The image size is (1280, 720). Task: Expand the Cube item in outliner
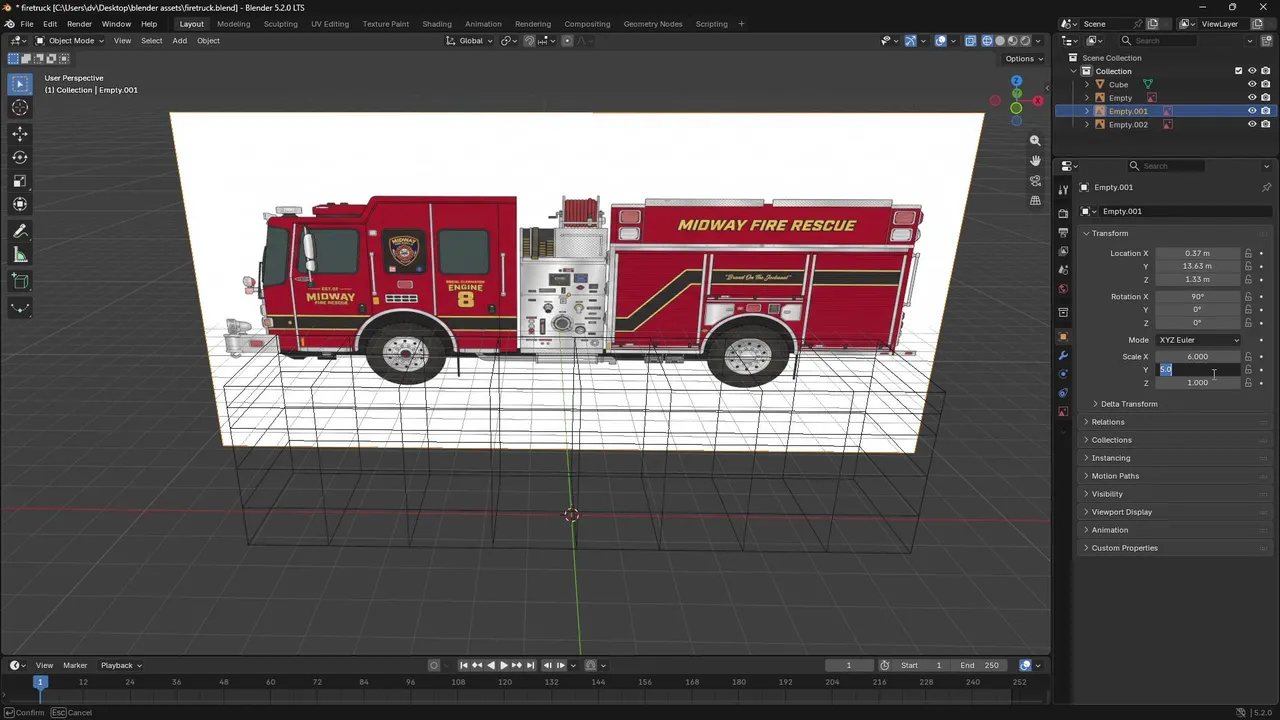[1087, 85]
